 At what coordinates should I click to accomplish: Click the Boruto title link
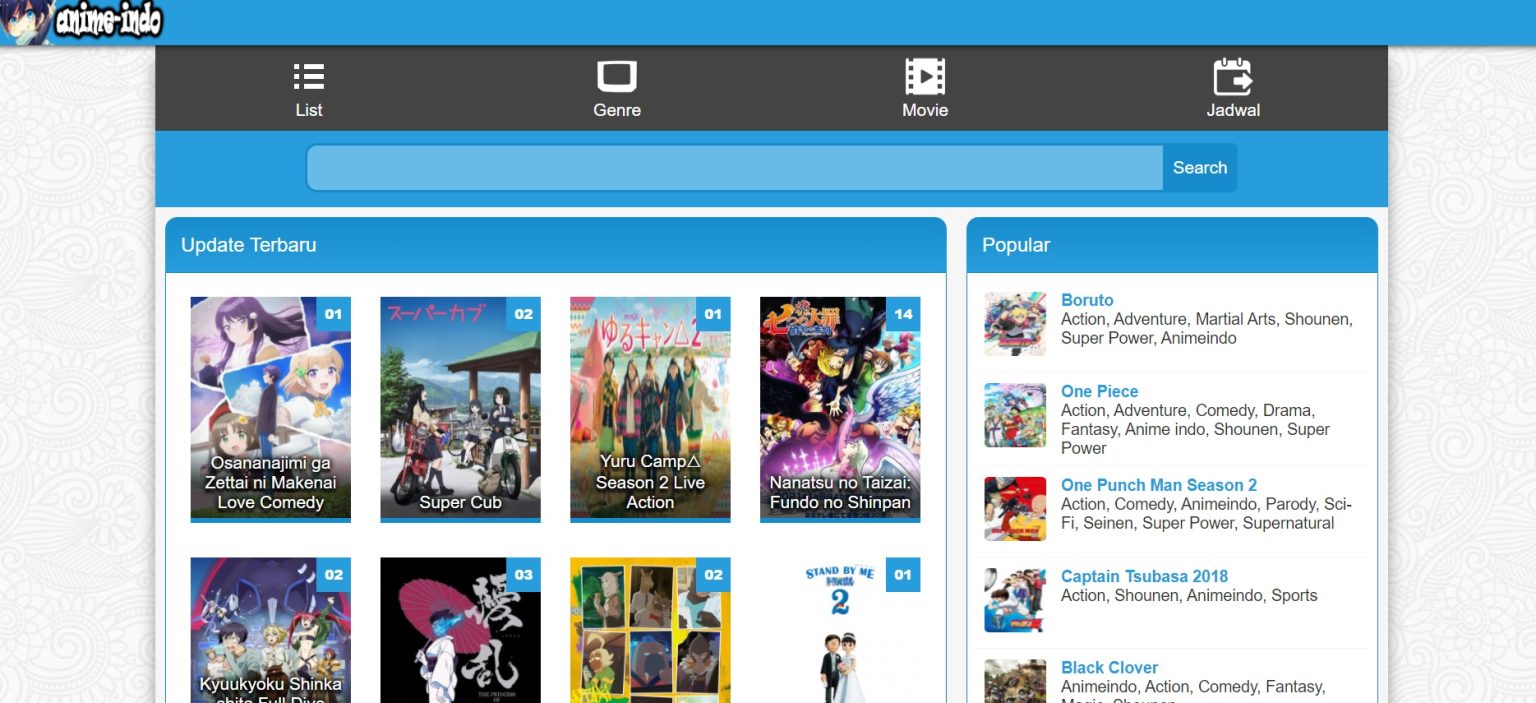[1087, 300]
